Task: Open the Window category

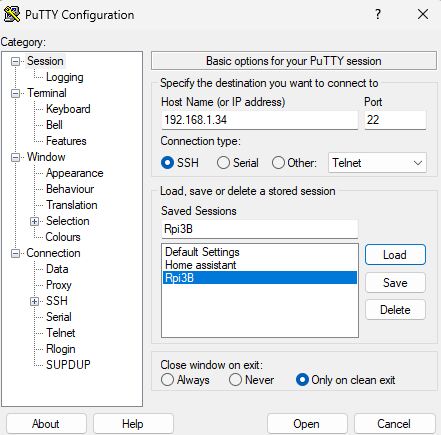Action: coord(46,157)
